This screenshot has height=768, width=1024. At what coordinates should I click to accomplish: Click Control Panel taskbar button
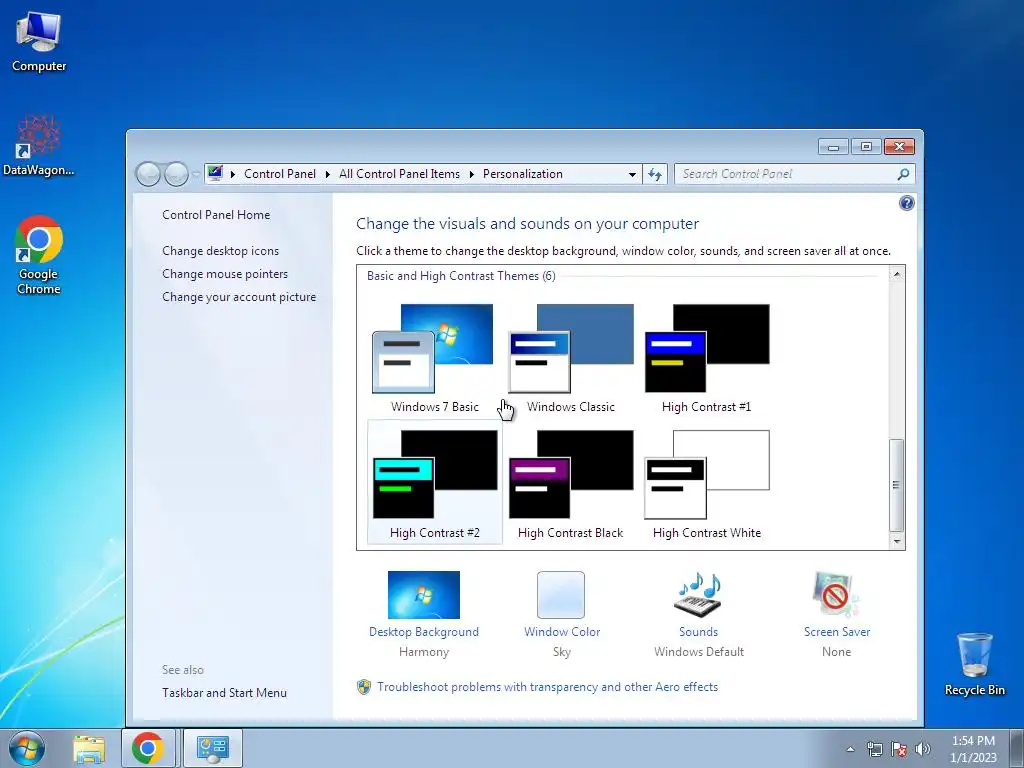[x=213, y=748]
